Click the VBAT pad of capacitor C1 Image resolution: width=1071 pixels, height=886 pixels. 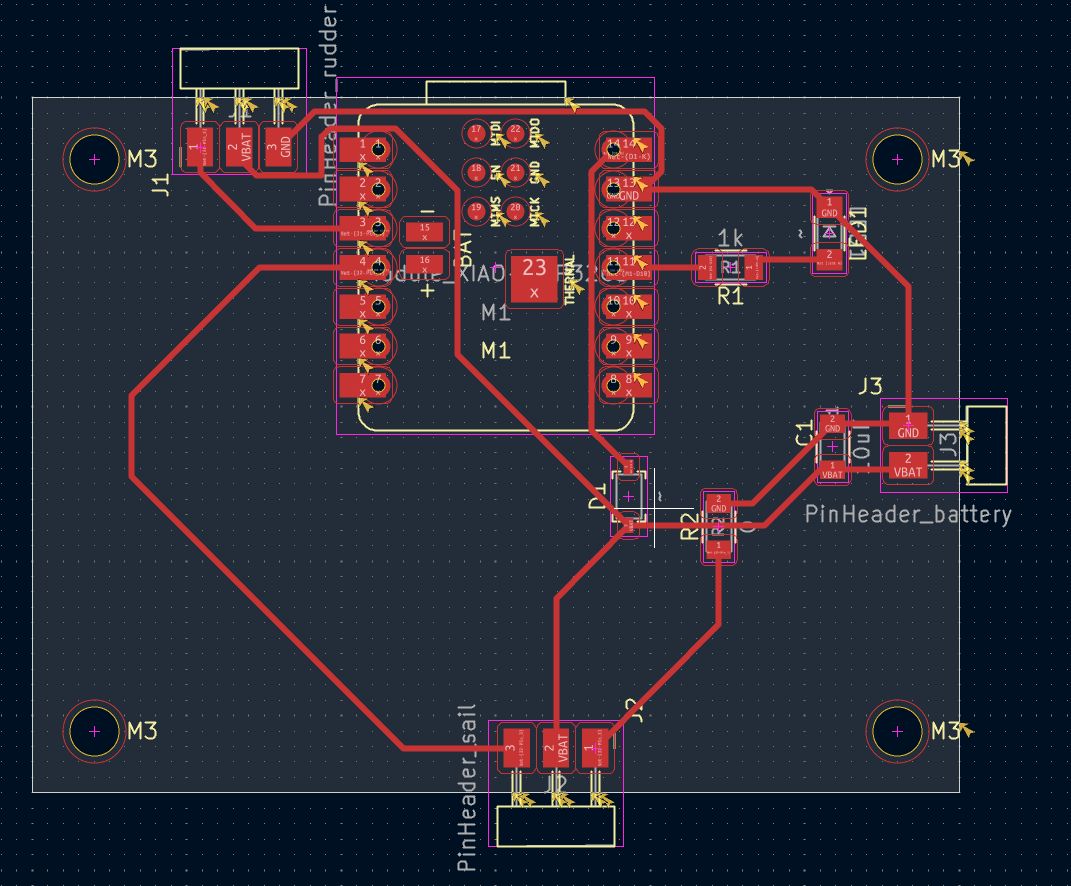tap(832, 470)
